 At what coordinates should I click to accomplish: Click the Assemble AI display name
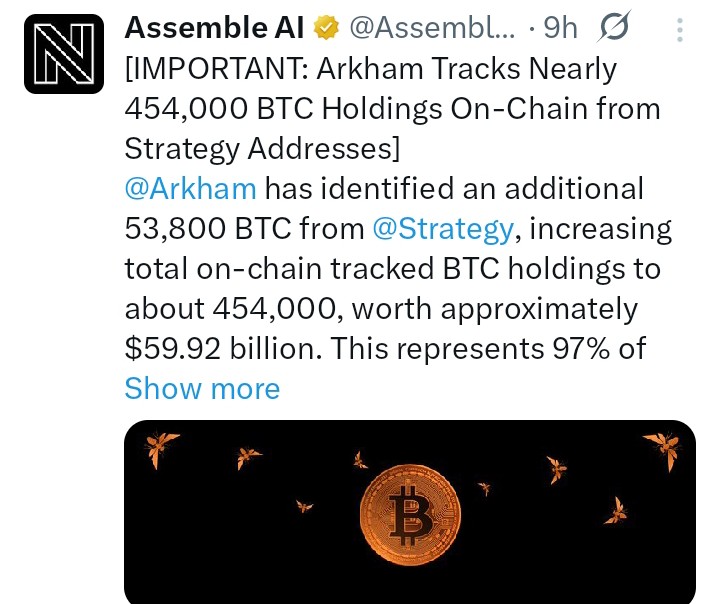pyautogui.click(x=216, y=29)
